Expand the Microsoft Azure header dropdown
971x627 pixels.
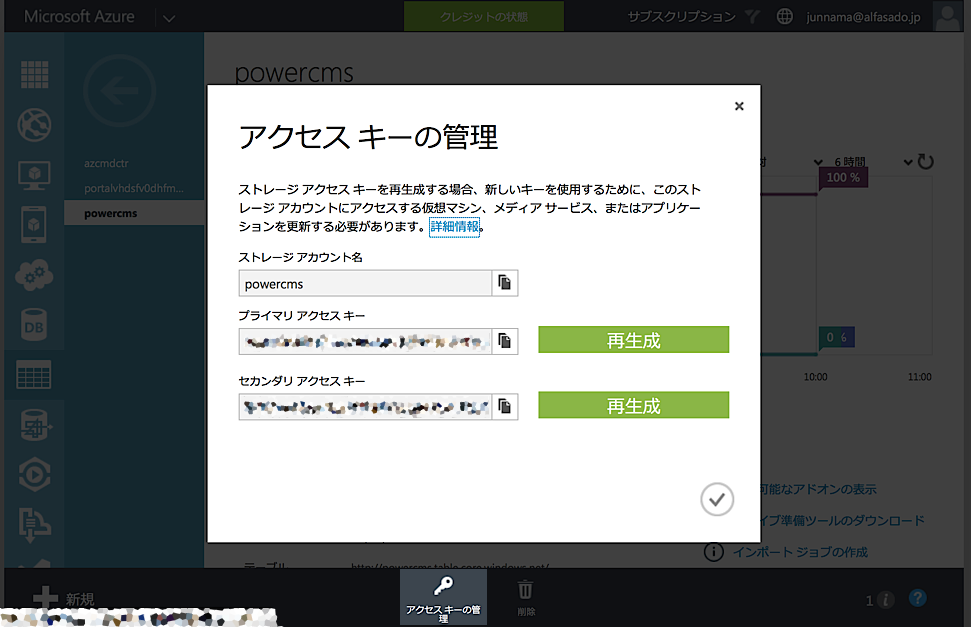(169, 18)
